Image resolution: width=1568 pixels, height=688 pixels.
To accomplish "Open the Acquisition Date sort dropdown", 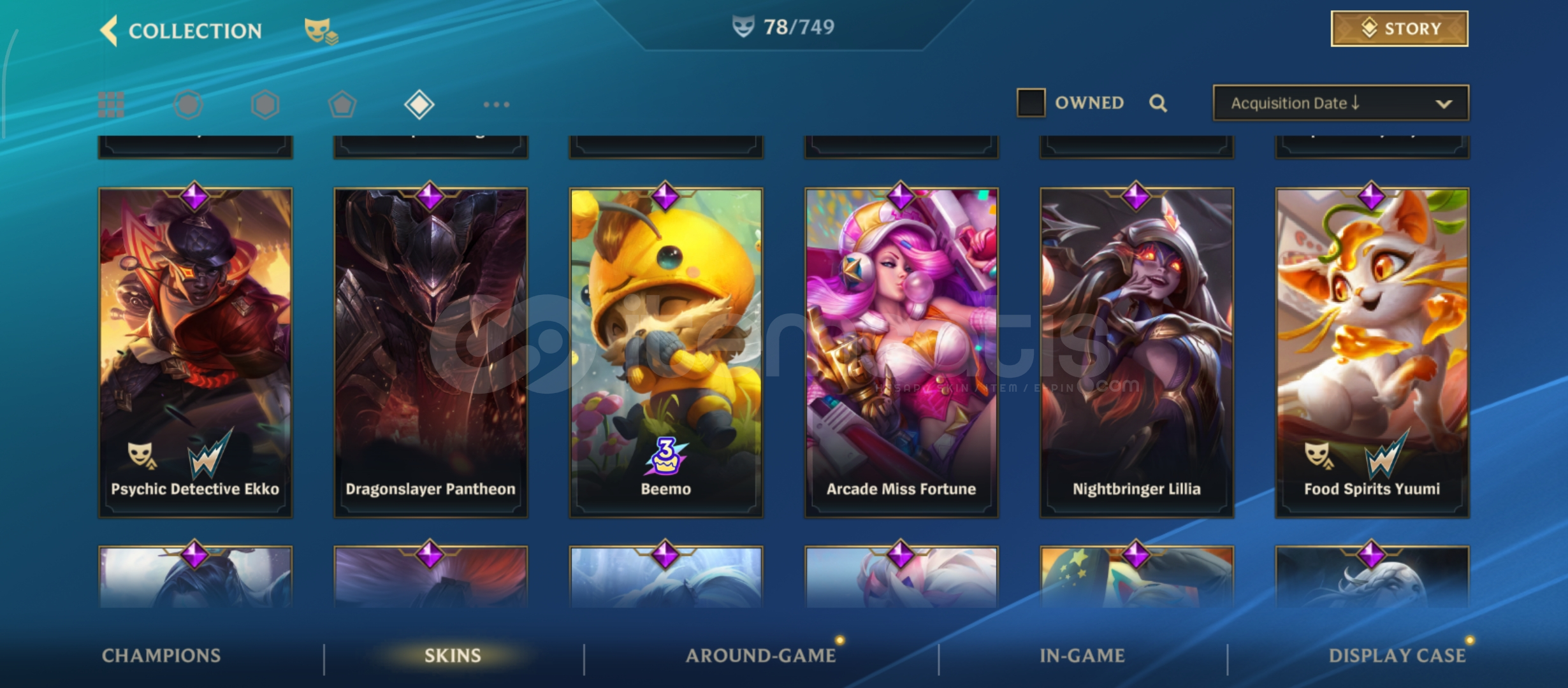I will tap(1341, 103).
